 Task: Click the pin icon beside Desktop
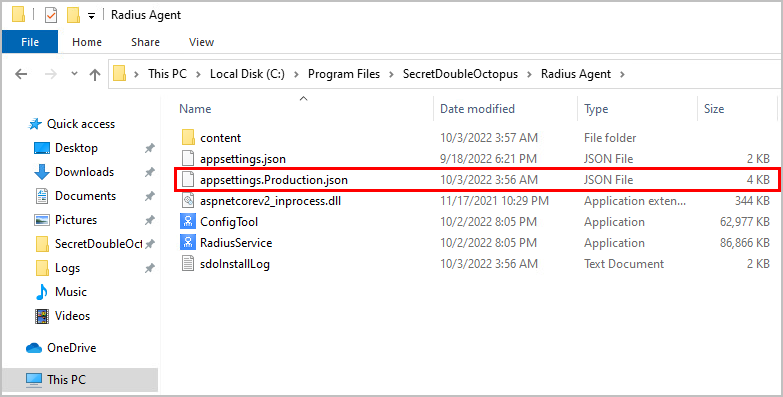click(149, 148)
